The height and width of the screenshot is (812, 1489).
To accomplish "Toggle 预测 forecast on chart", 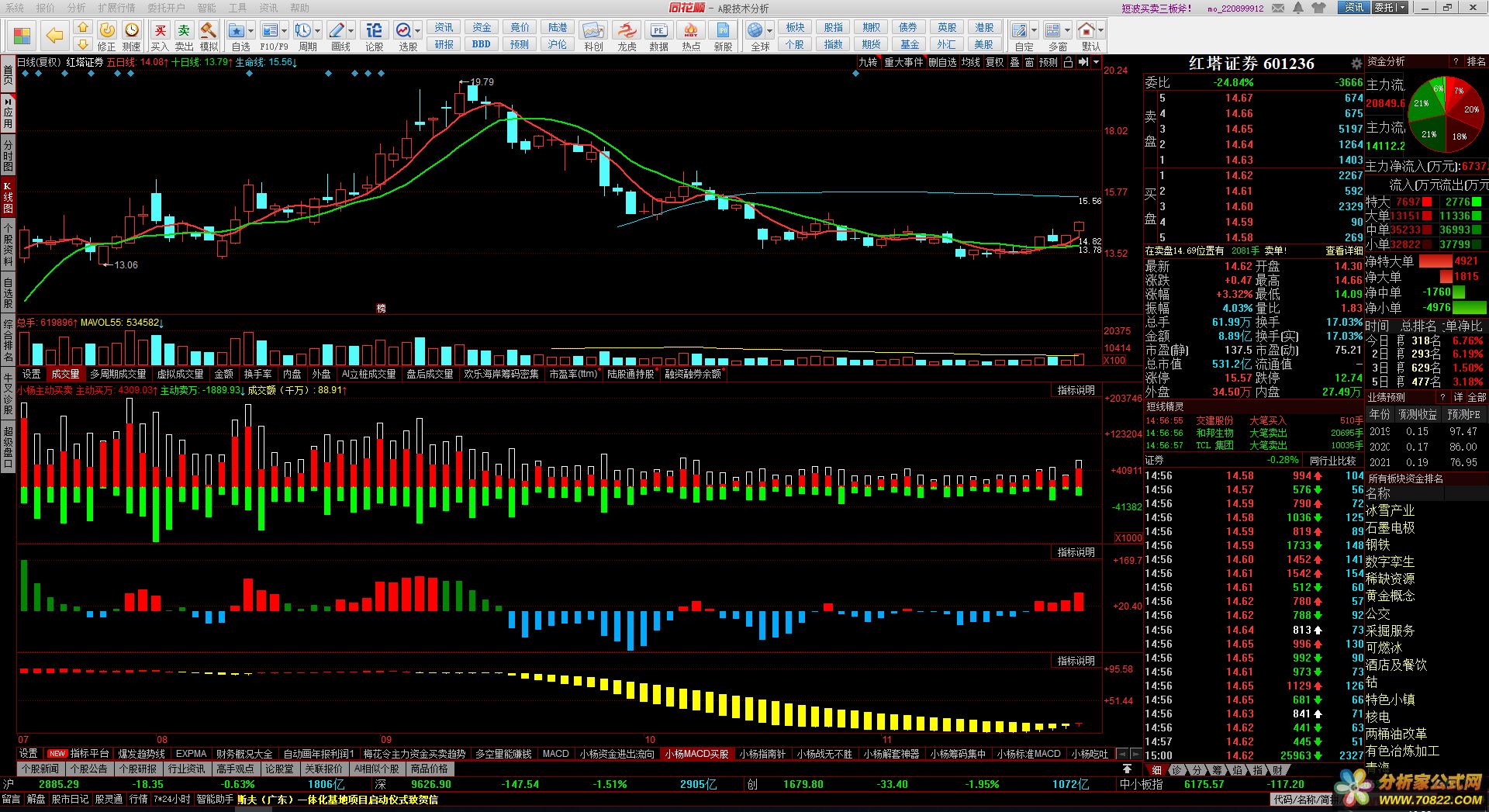I will point(1049,62).
